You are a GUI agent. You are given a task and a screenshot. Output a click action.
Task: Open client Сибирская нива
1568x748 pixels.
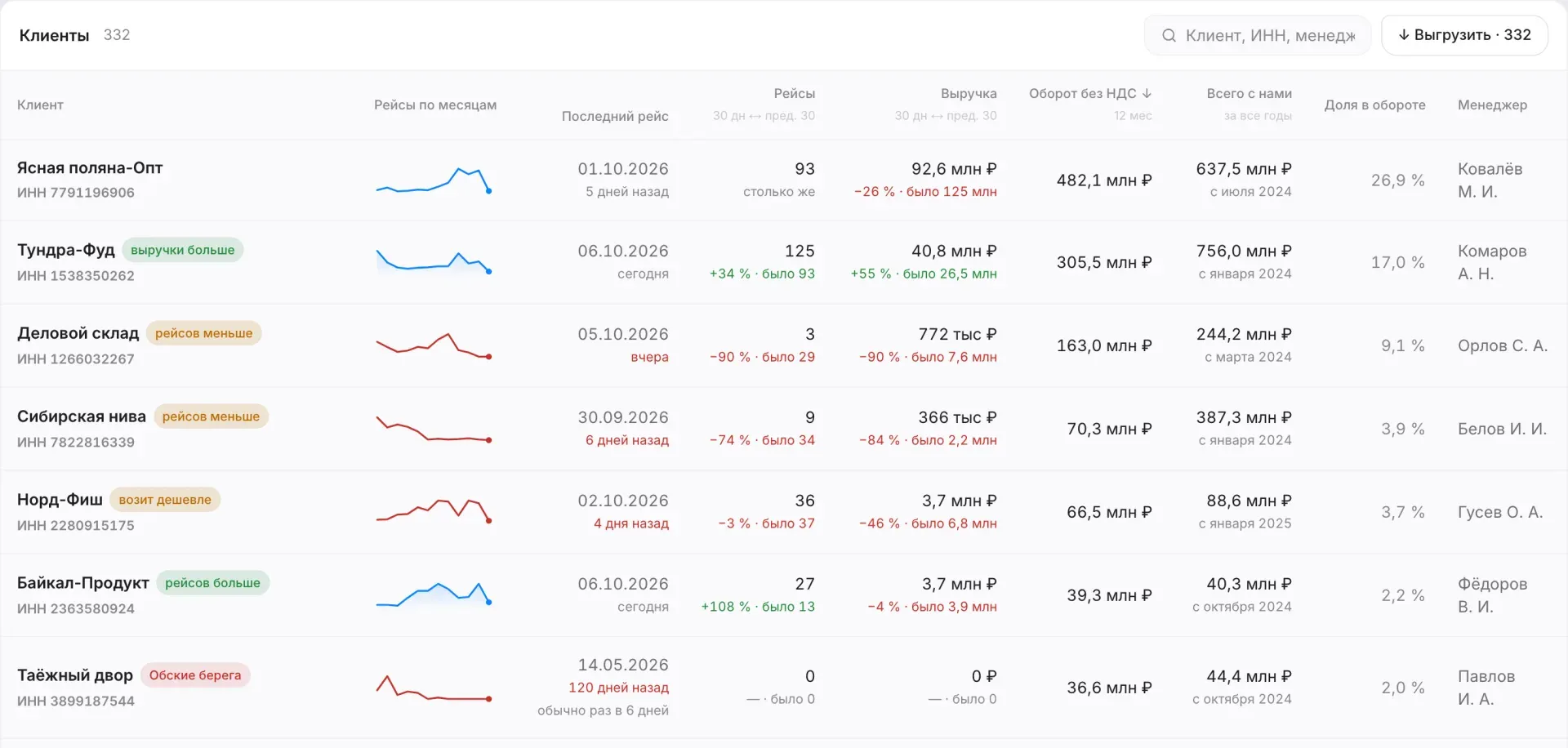(82, 416)
